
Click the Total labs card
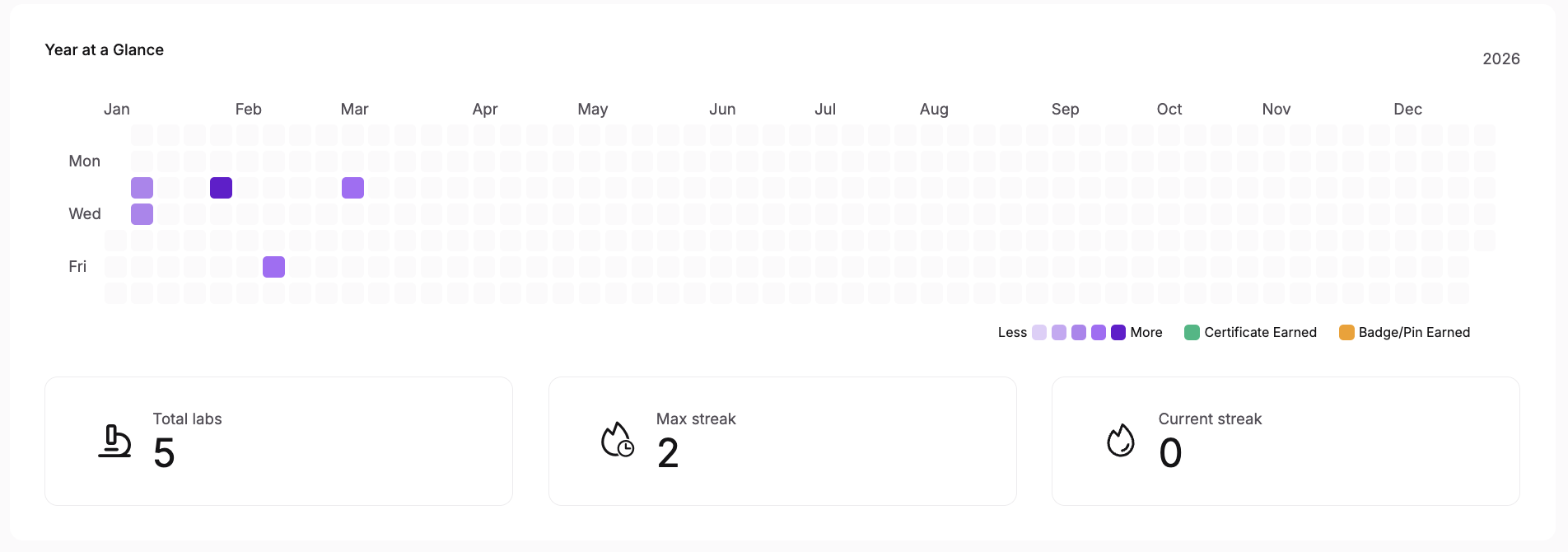(278, 441)
